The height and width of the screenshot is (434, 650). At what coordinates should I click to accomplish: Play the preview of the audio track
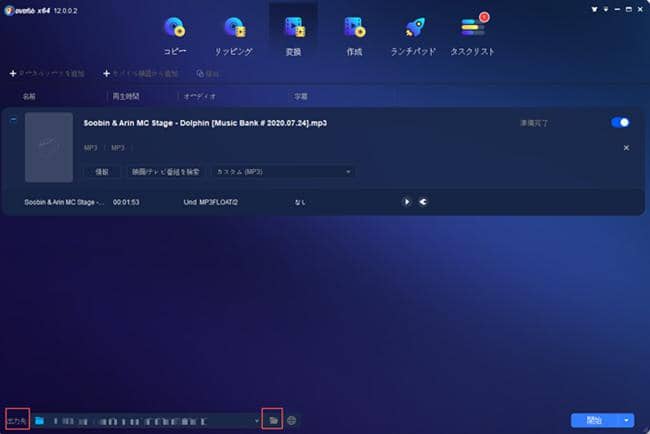tap(407, 201)
